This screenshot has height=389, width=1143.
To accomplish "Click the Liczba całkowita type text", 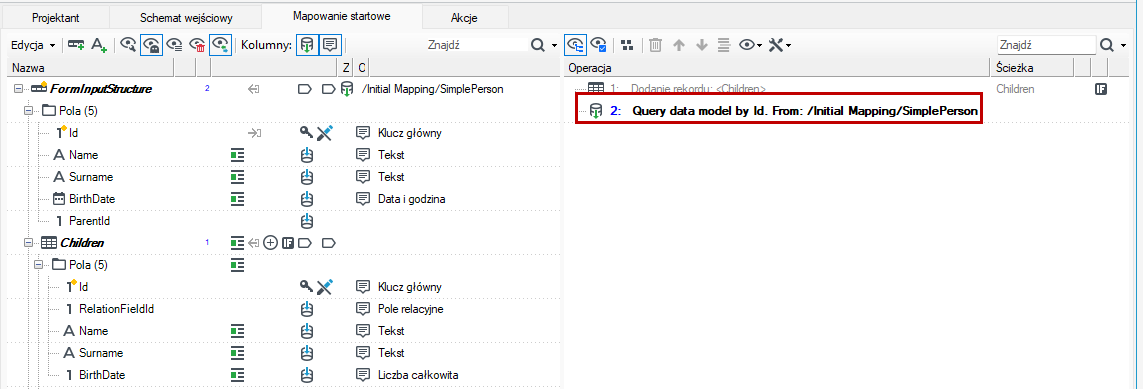I will [418, 374].
